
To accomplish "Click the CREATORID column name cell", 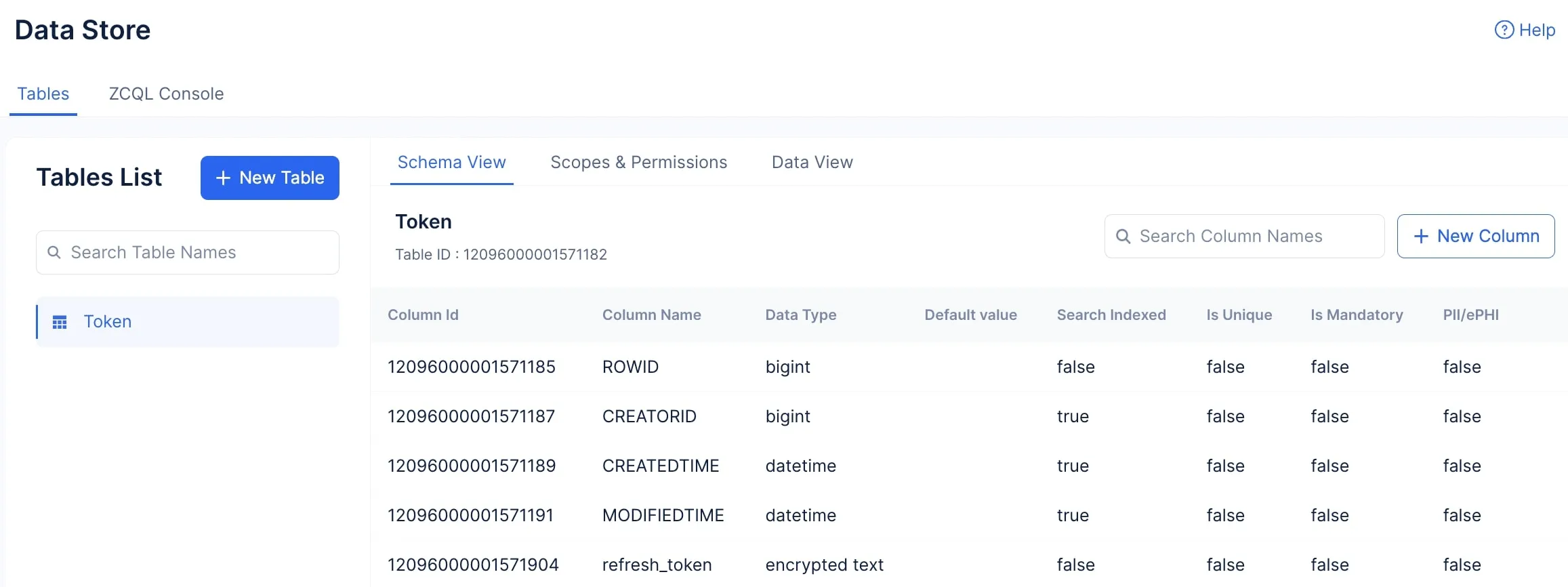I will pos(649,416).
